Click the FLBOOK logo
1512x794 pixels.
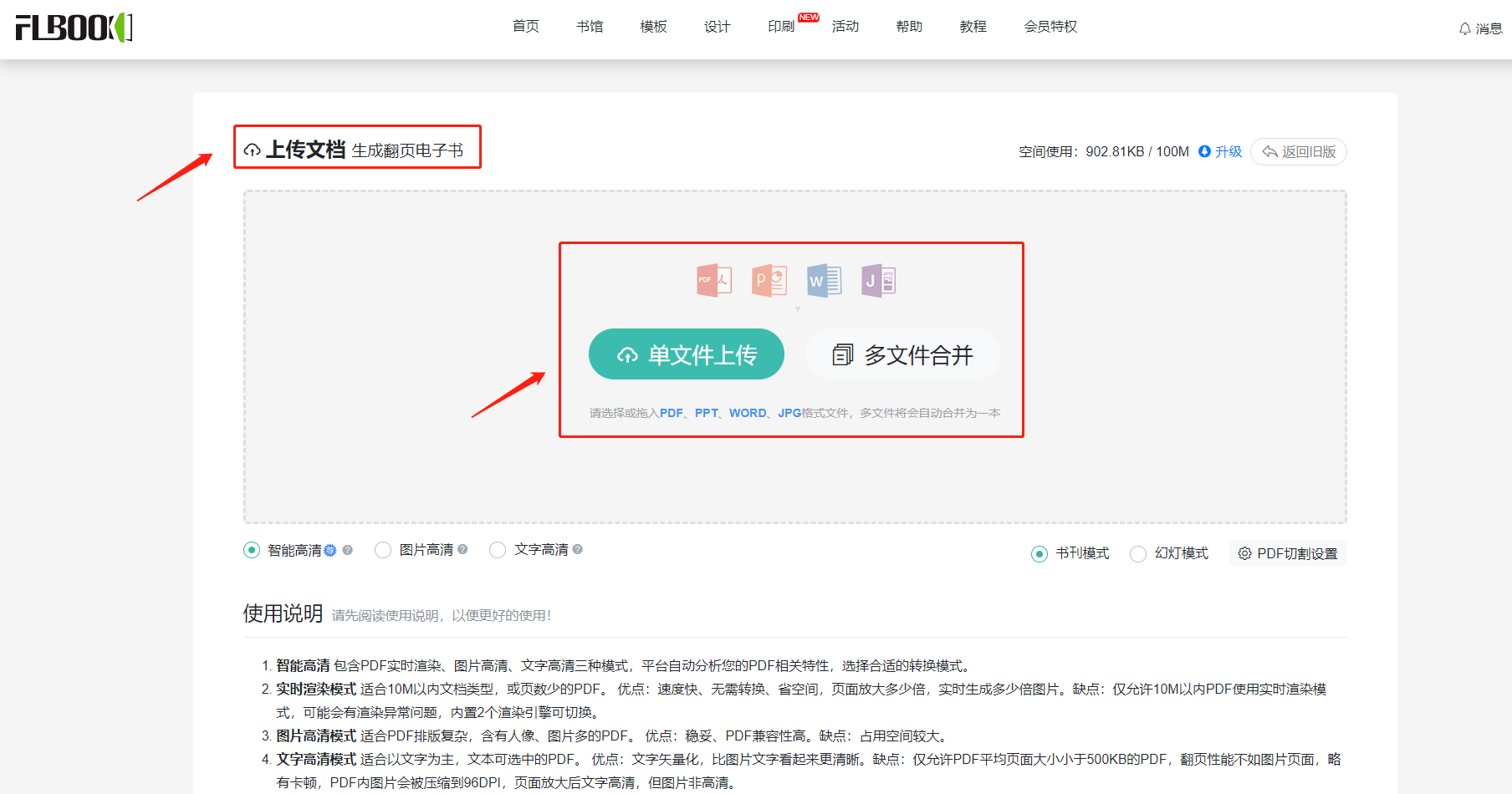[74, 28]
